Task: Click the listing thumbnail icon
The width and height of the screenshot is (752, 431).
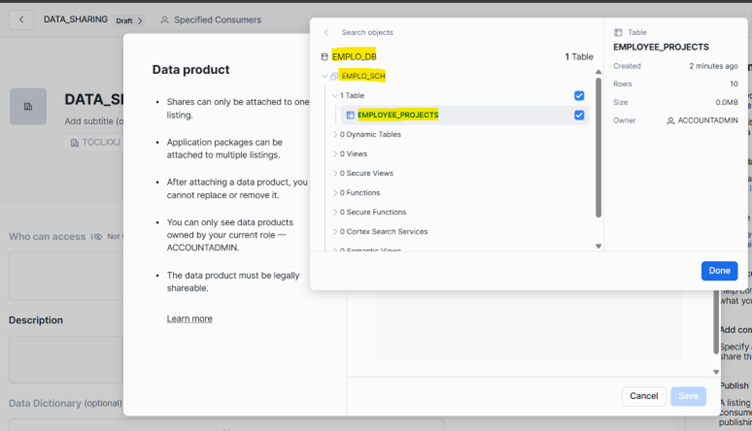Action: click(28, 106)
